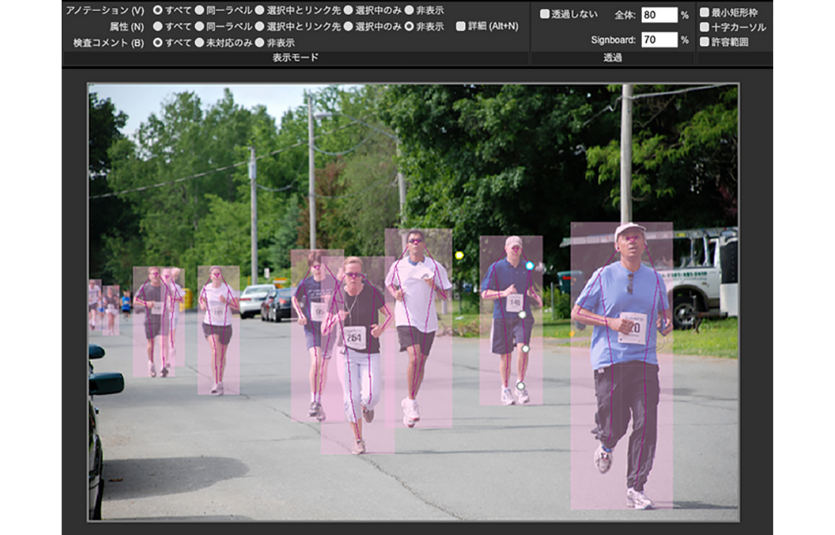Check the 透過しない checkbox

[x=545, y=14]
